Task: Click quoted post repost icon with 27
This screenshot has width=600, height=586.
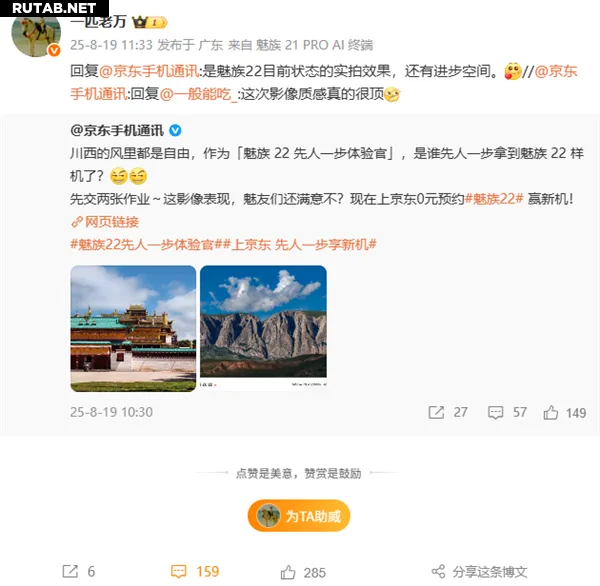Action: pos(436,412)
